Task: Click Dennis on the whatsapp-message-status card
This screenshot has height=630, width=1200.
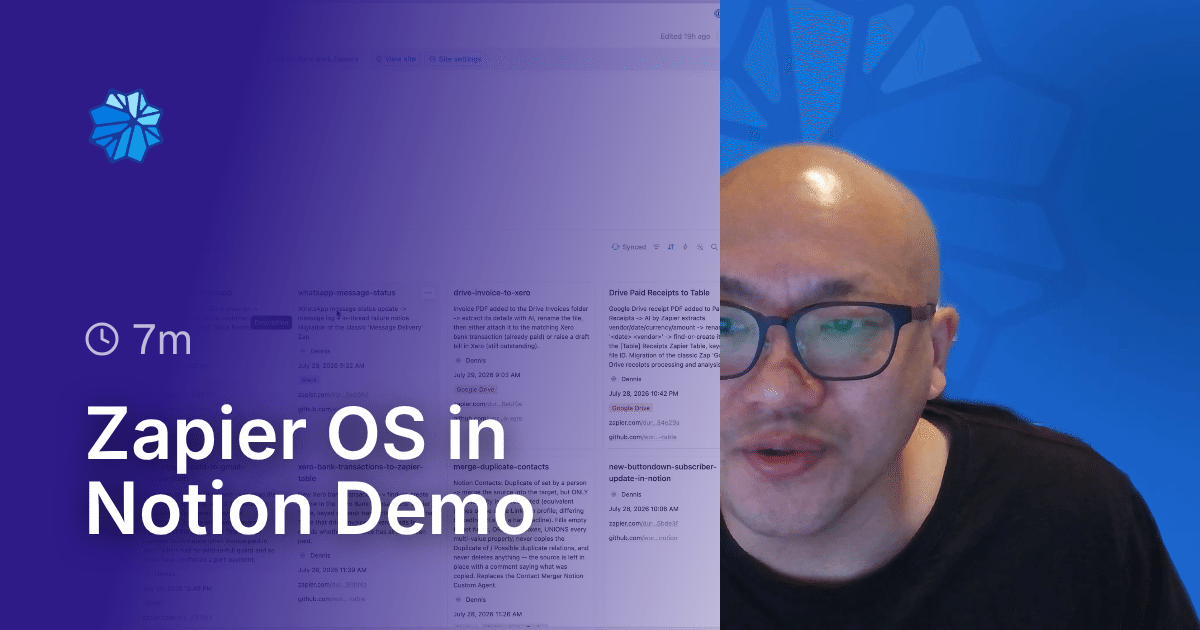Action: [x=315, y=351]
